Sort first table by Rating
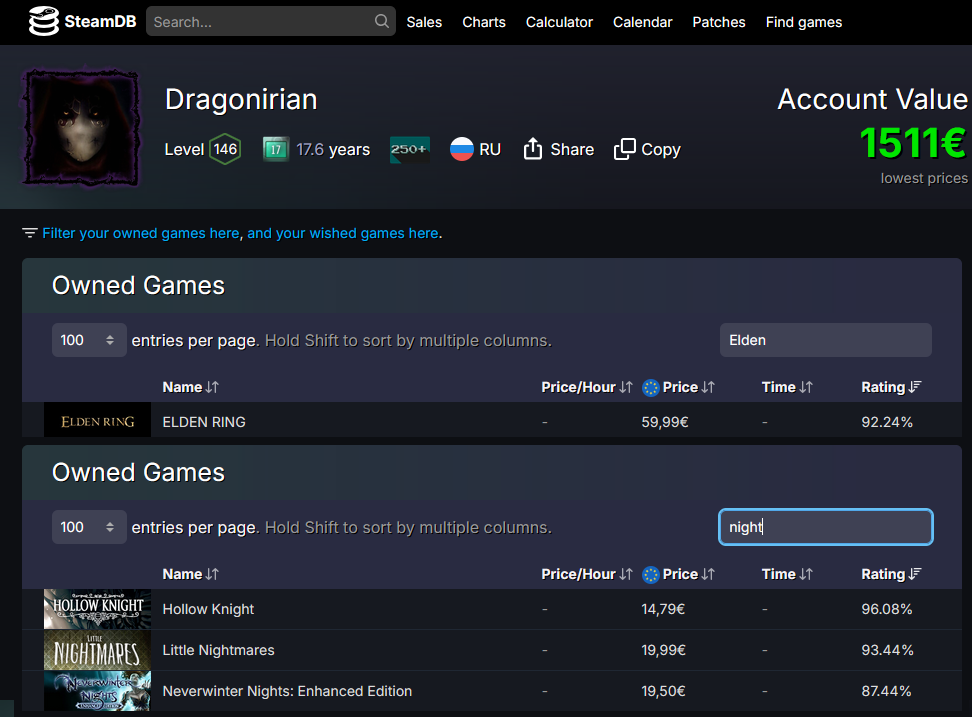 [891, 387]
